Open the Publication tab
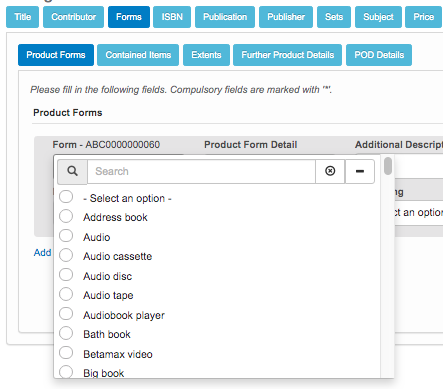 pos(225,17)
